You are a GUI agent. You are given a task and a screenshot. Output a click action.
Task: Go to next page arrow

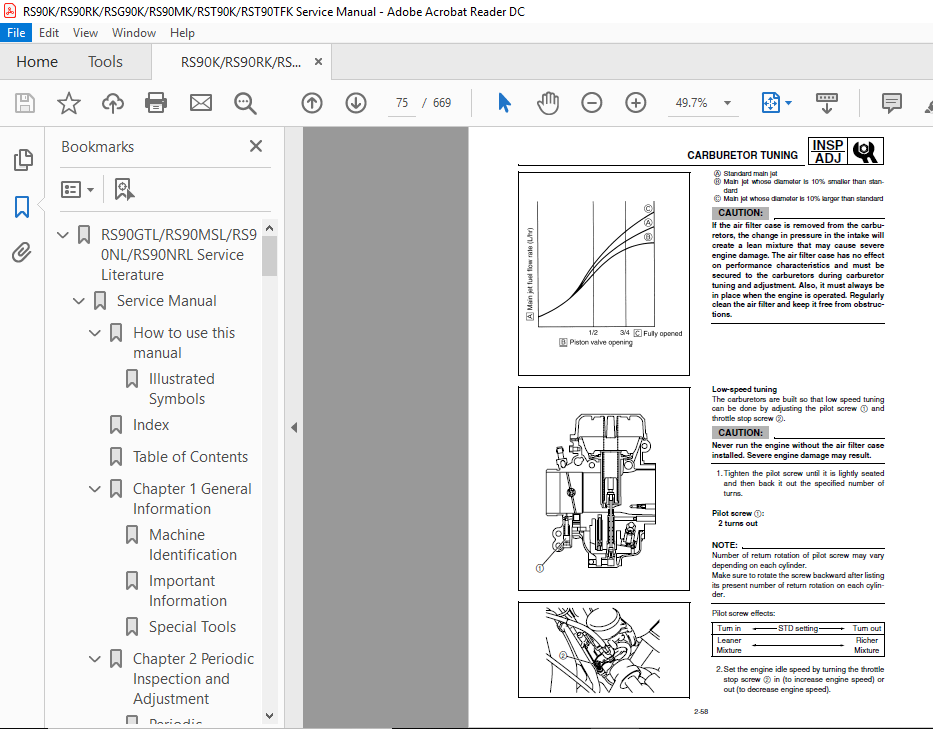(x=356, y=103)
